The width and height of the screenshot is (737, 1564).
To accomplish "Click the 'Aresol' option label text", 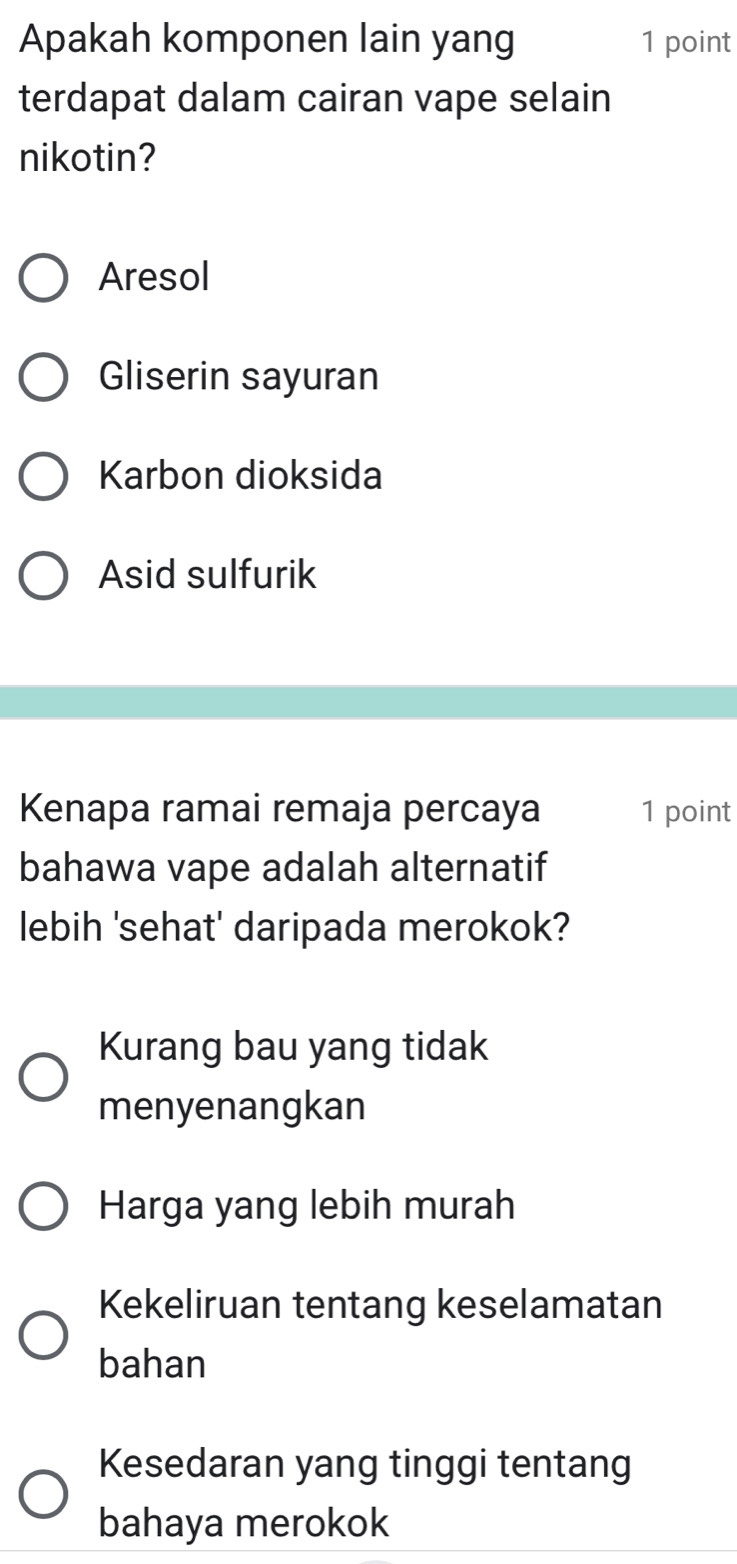I will point(155,278).
